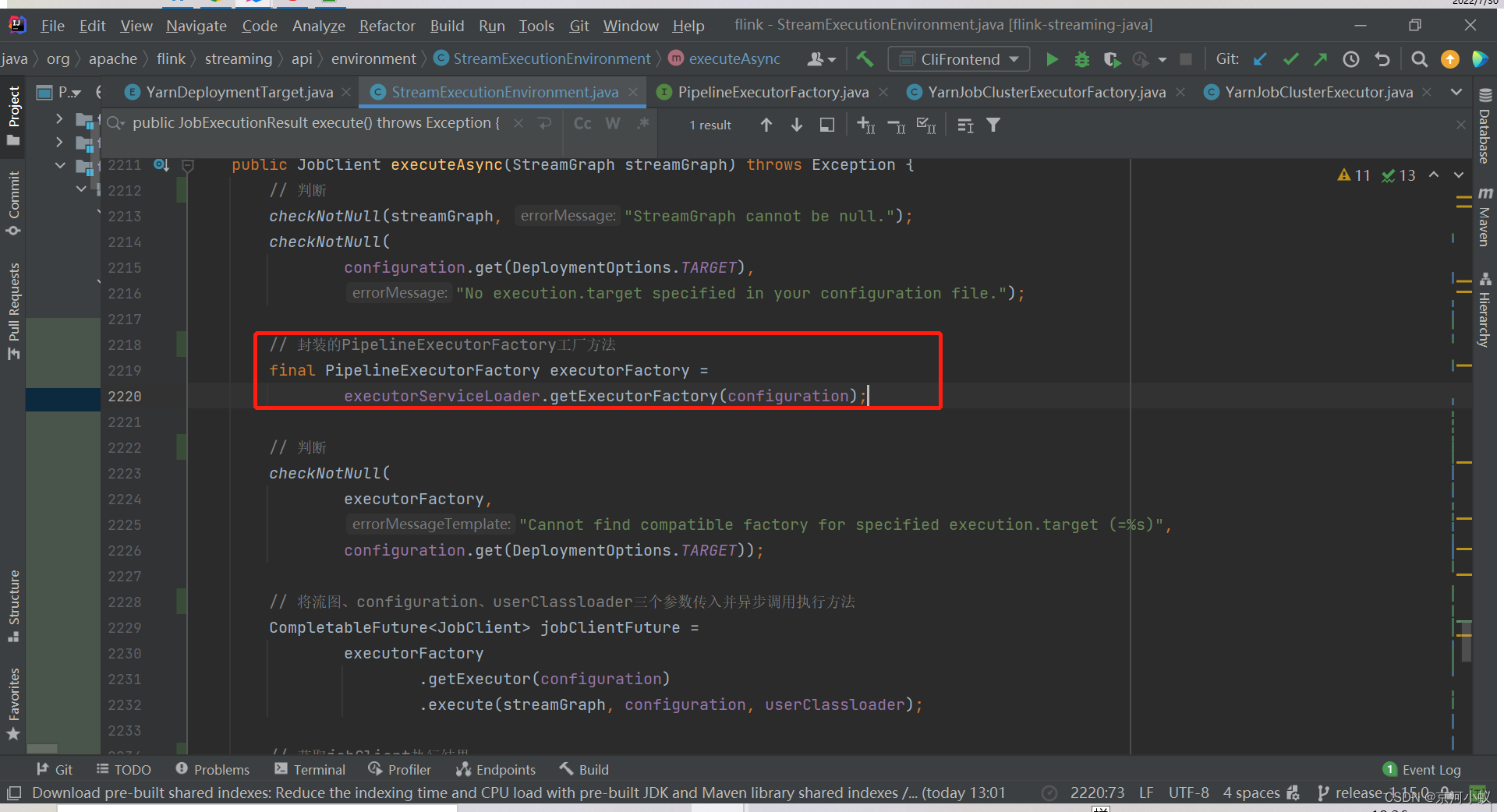Select the executeAsync breadcrumb

pyautogui.click(x=733, y=58)
